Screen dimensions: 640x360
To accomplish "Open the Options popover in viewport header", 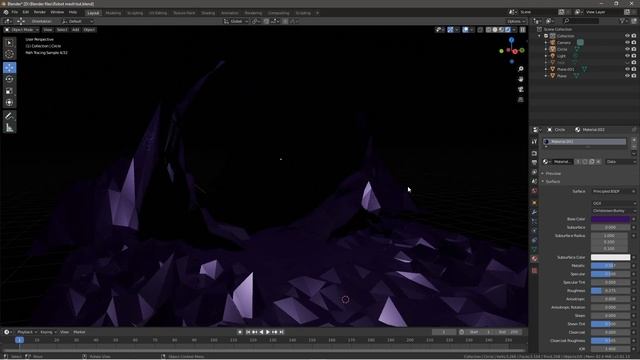I will 516,21.
